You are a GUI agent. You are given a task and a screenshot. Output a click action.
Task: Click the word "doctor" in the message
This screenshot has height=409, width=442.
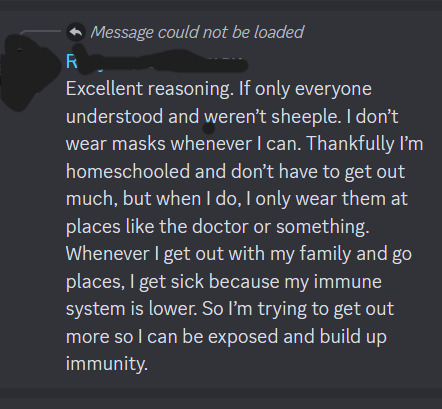220,227
